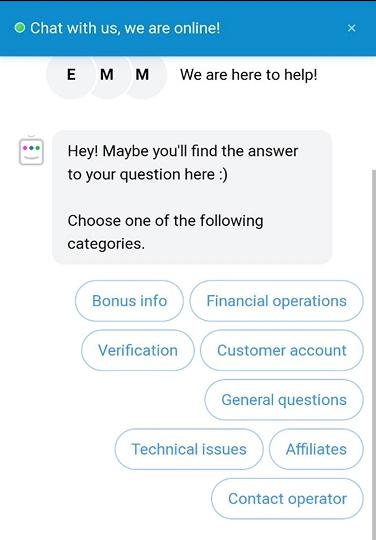Choose the Bonus info category
The height and width of the screenshot is (540, 376).
coord(129,301)
